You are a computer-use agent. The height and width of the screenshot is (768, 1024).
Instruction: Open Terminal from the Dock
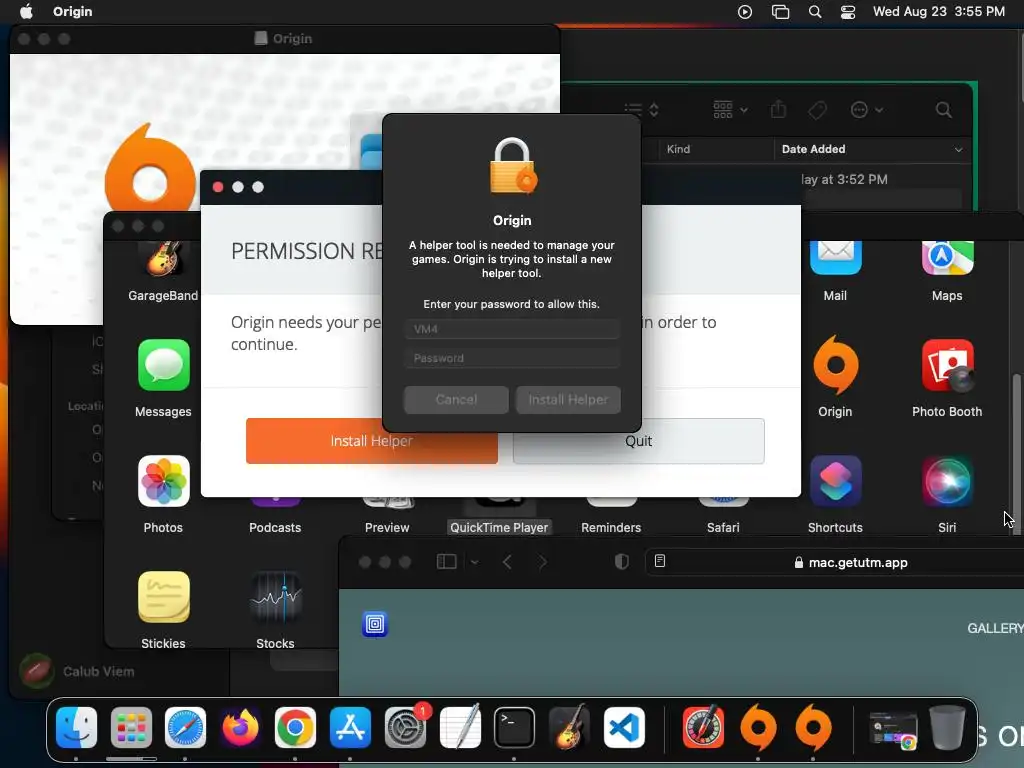(x=515, y=728)
